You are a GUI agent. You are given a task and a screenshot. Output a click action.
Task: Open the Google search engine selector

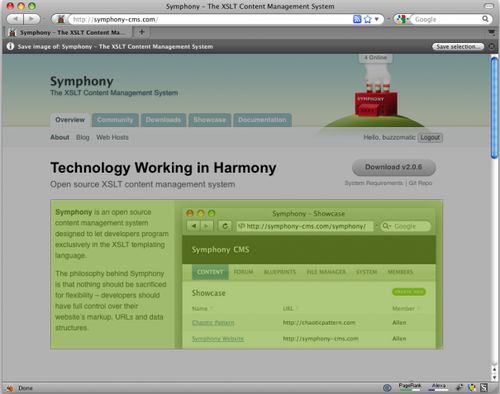tap(402, 19)
